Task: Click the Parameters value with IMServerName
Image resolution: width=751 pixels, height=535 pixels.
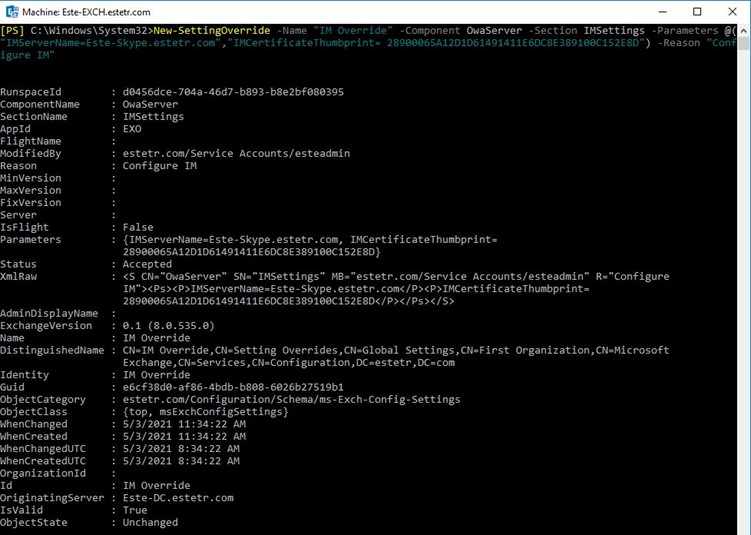Action: (x=310, y=245)
